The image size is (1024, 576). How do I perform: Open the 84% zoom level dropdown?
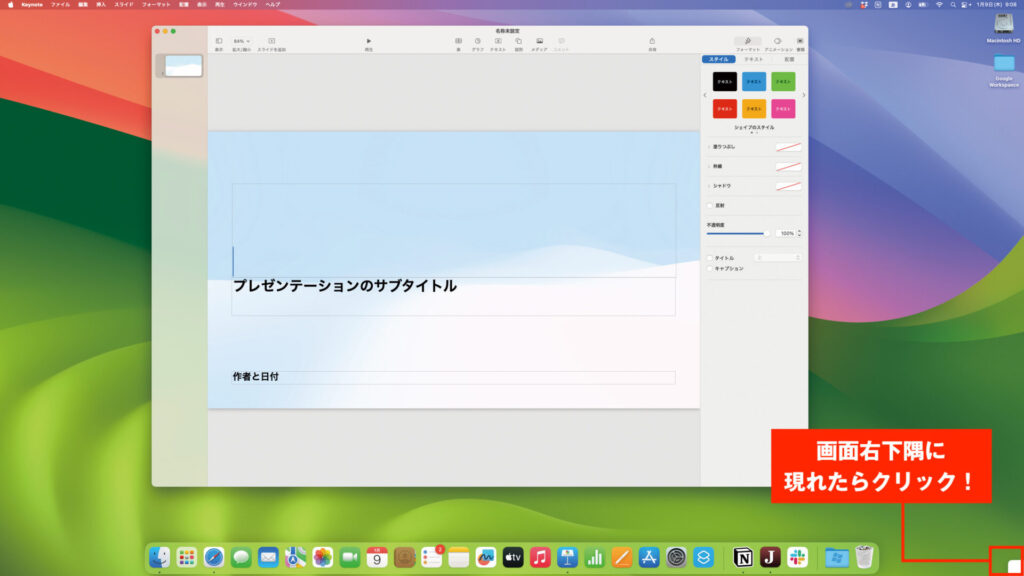242,41
